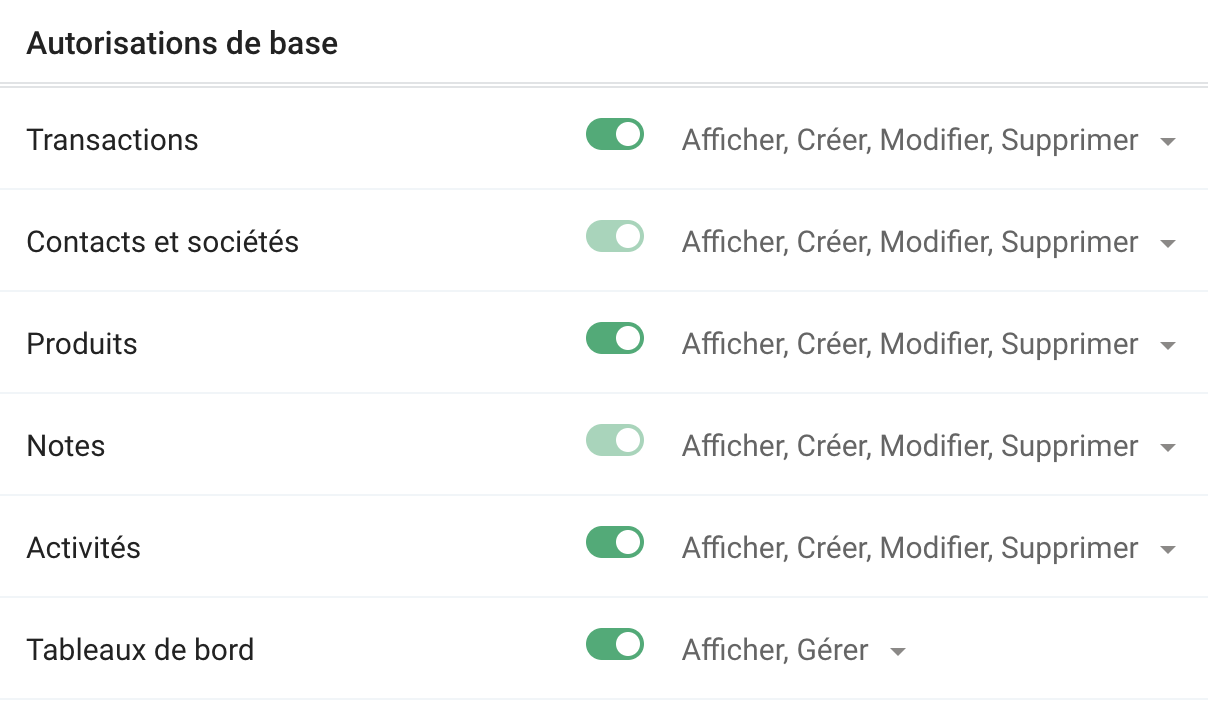1208x714 pixels.
Task: Toggle the Notes permission switch
Action: (x=614, y=441)
